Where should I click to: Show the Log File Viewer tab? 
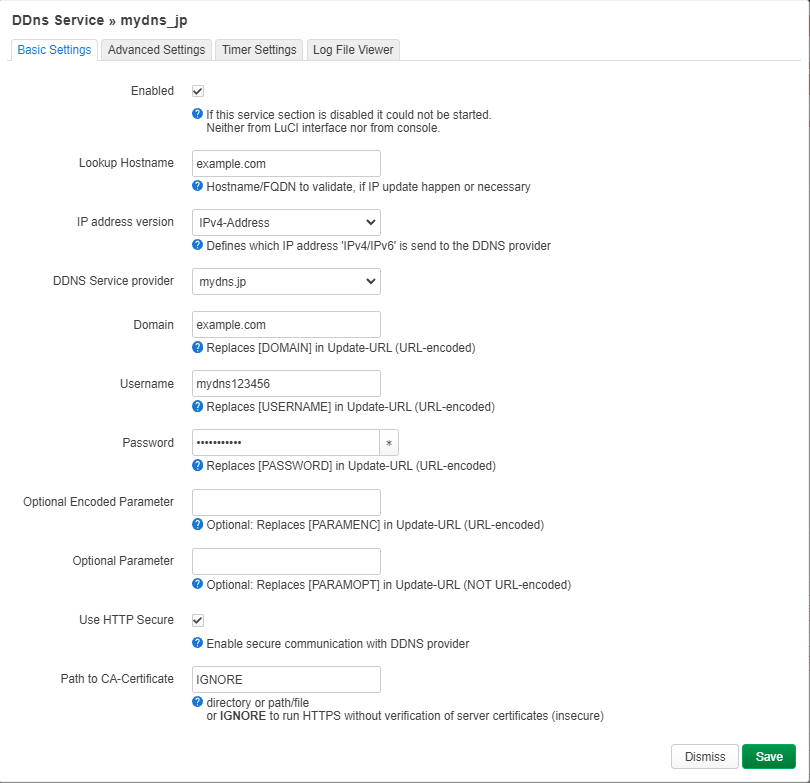pos(353,50)
